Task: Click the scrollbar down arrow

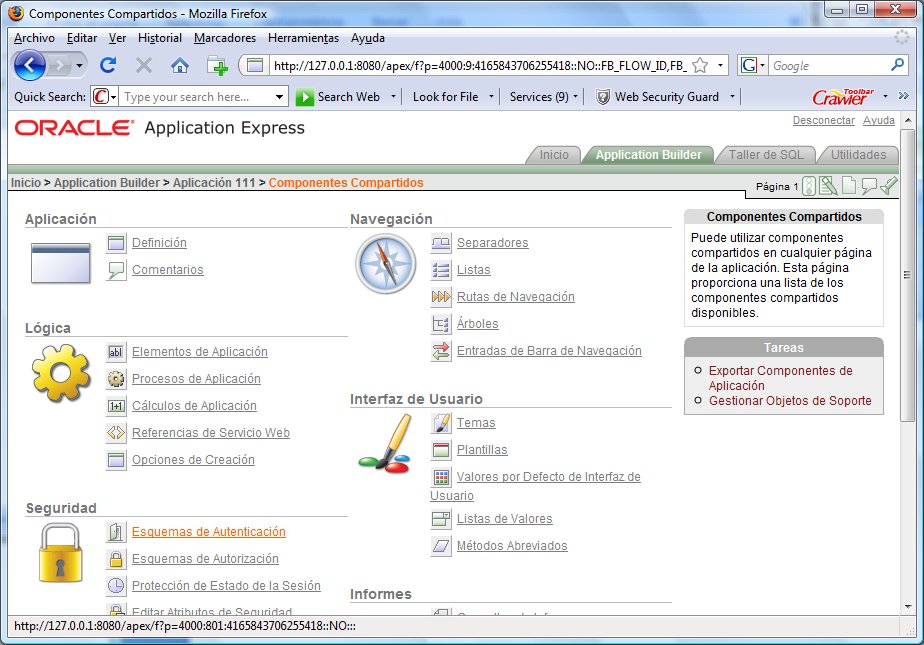Action: point(908,607)
